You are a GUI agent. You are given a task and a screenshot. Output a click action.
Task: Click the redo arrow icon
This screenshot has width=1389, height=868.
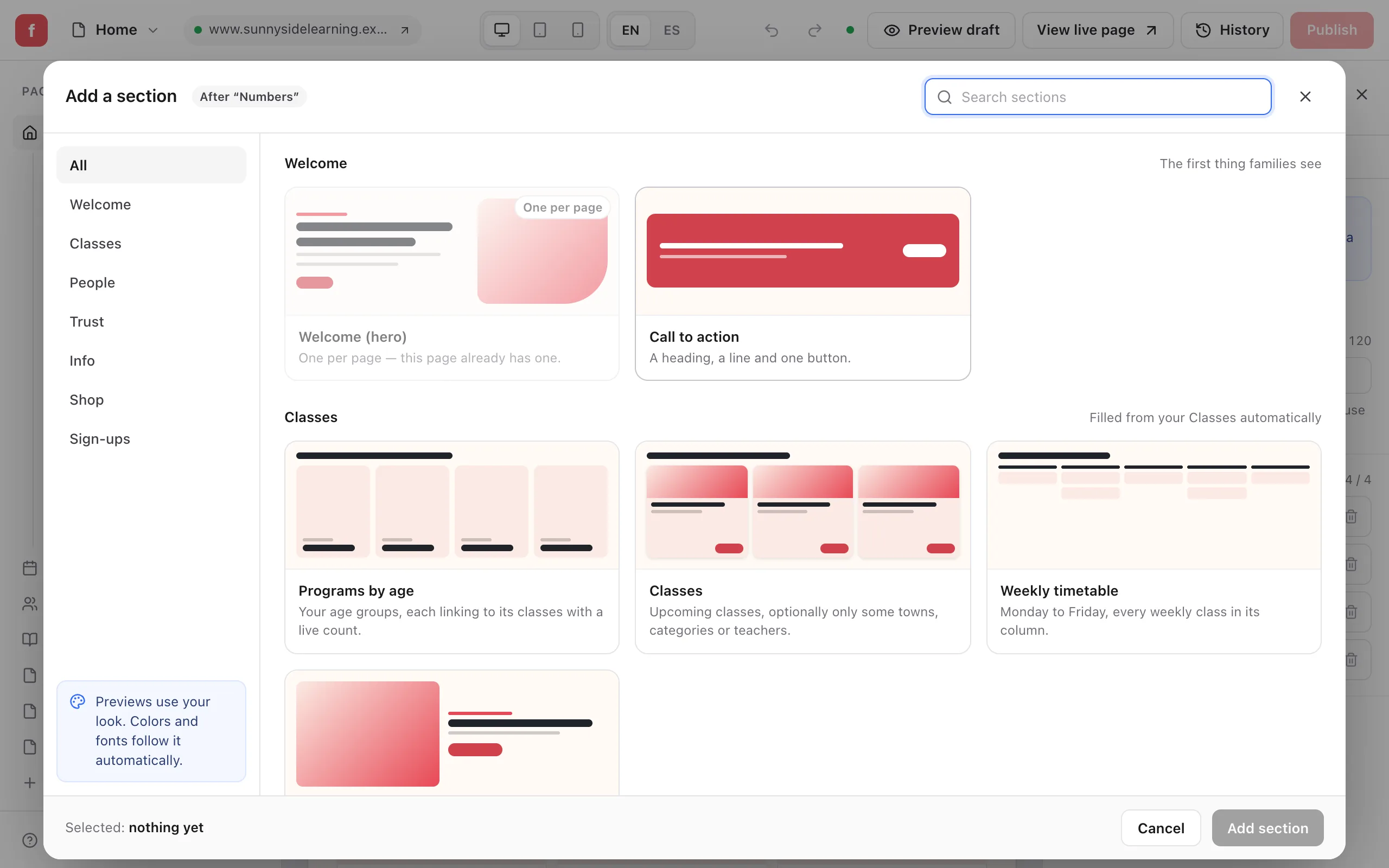pyautogui.click(x=814, y=30)
